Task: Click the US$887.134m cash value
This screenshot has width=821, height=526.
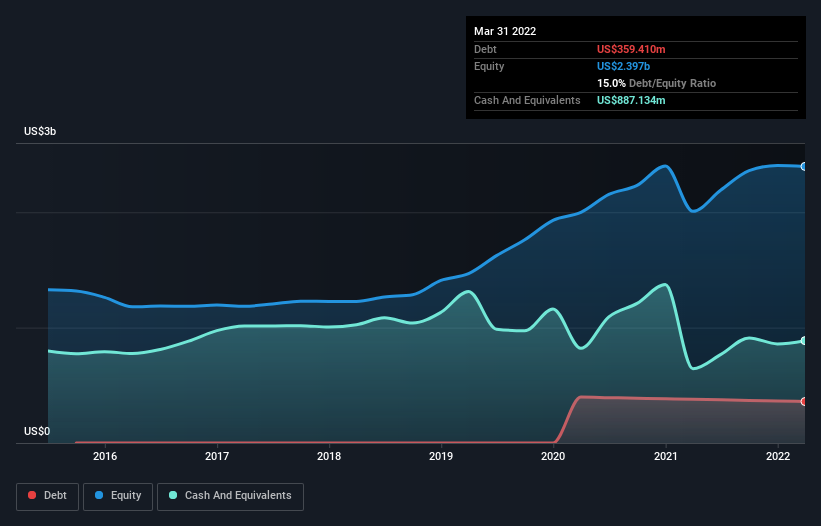Action: pyautogui.click(x=631, y=100)
